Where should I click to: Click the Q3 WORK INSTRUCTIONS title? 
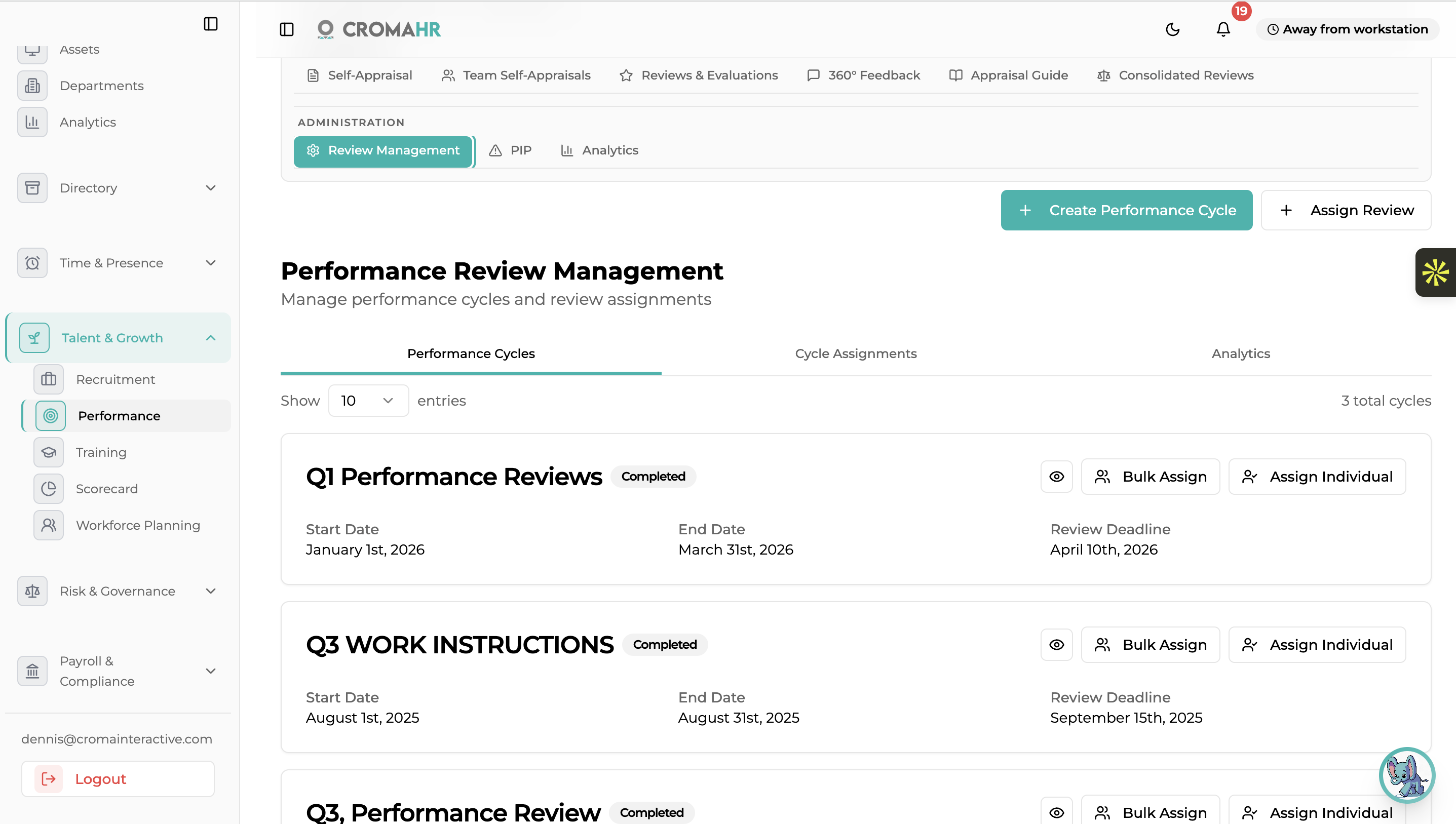click(x=459, y=645)
